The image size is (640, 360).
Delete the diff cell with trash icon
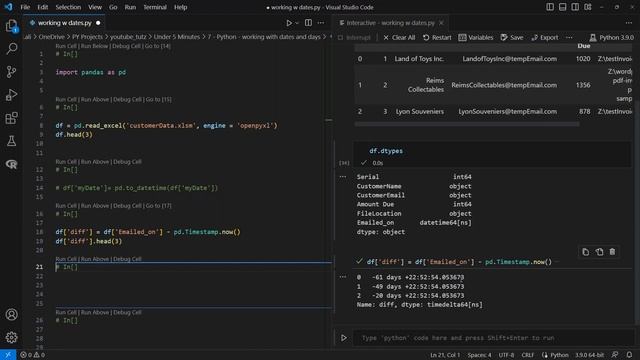click(x=612, y=252)
